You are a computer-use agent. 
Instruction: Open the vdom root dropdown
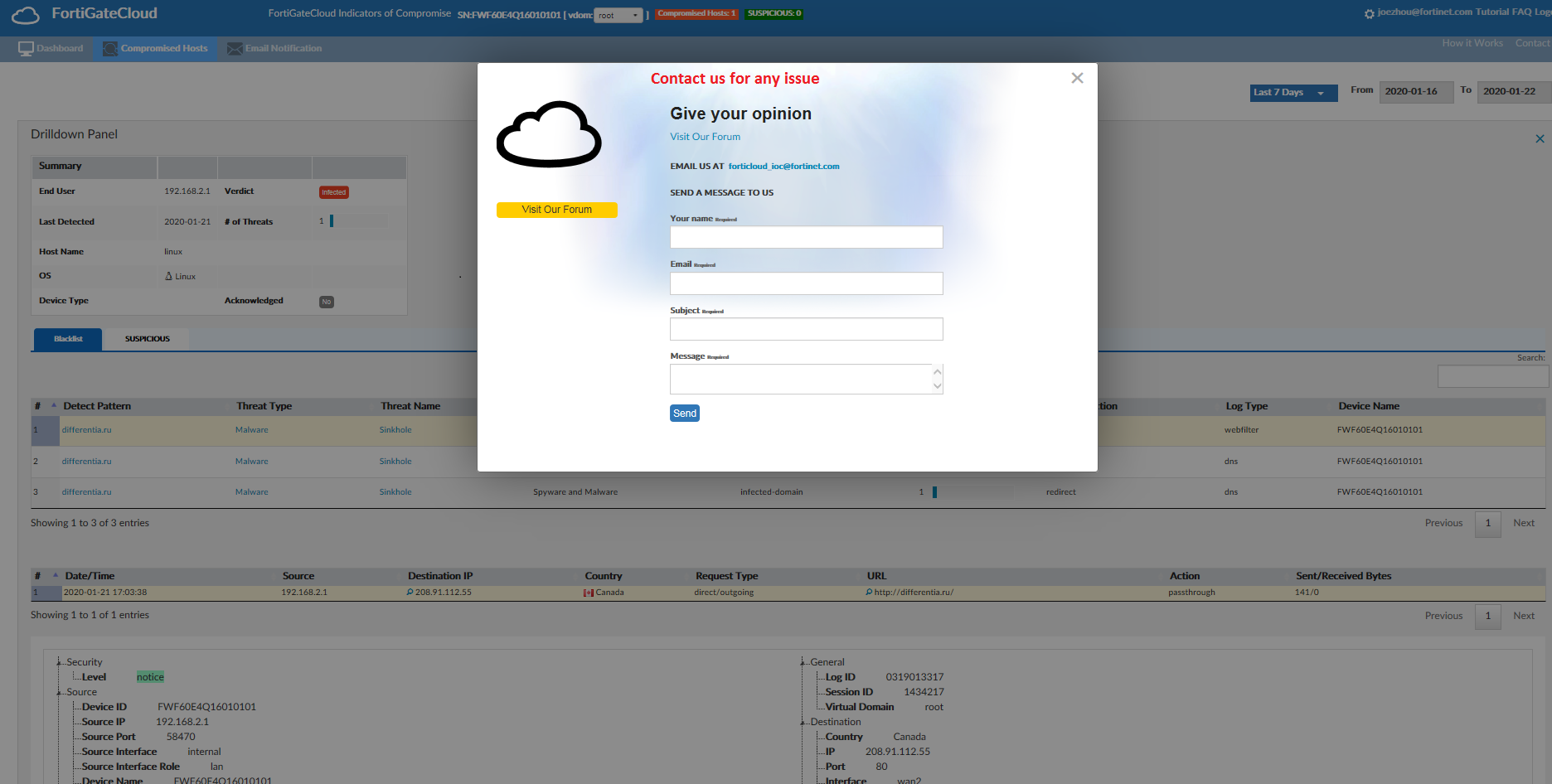[618, 15]
